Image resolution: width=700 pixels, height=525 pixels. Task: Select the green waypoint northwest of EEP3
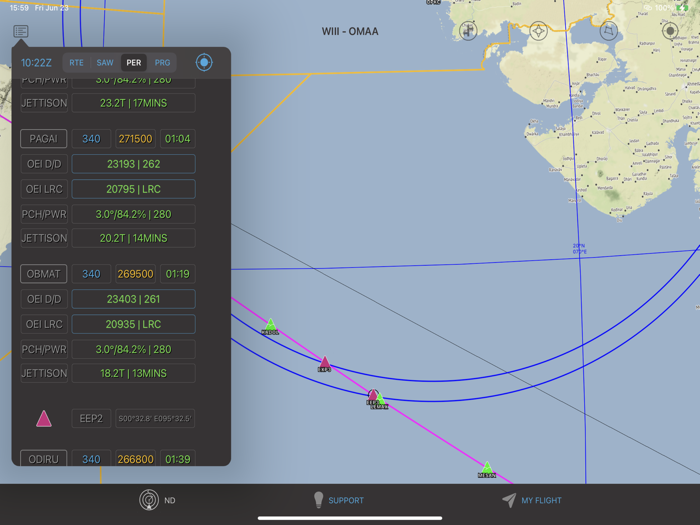[x=271, y=325]
